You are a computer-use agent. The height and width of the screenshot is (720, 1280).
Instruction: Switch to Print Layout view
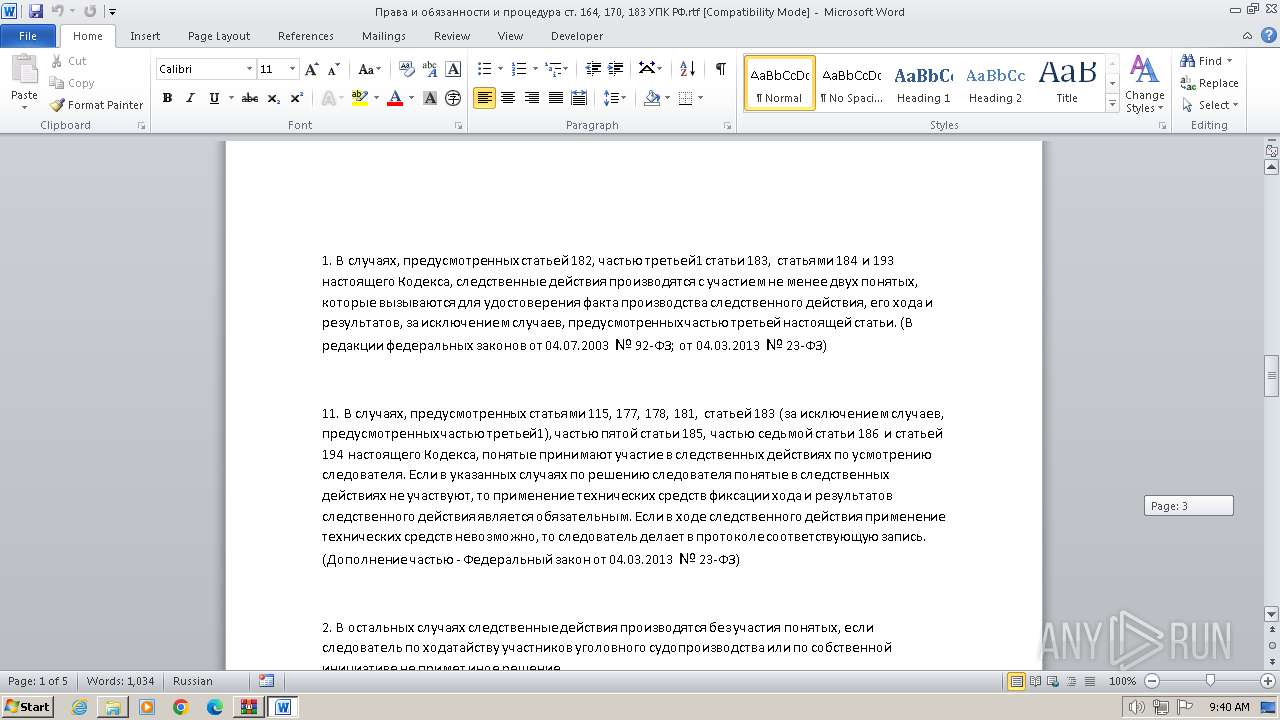click(1017, 681)
